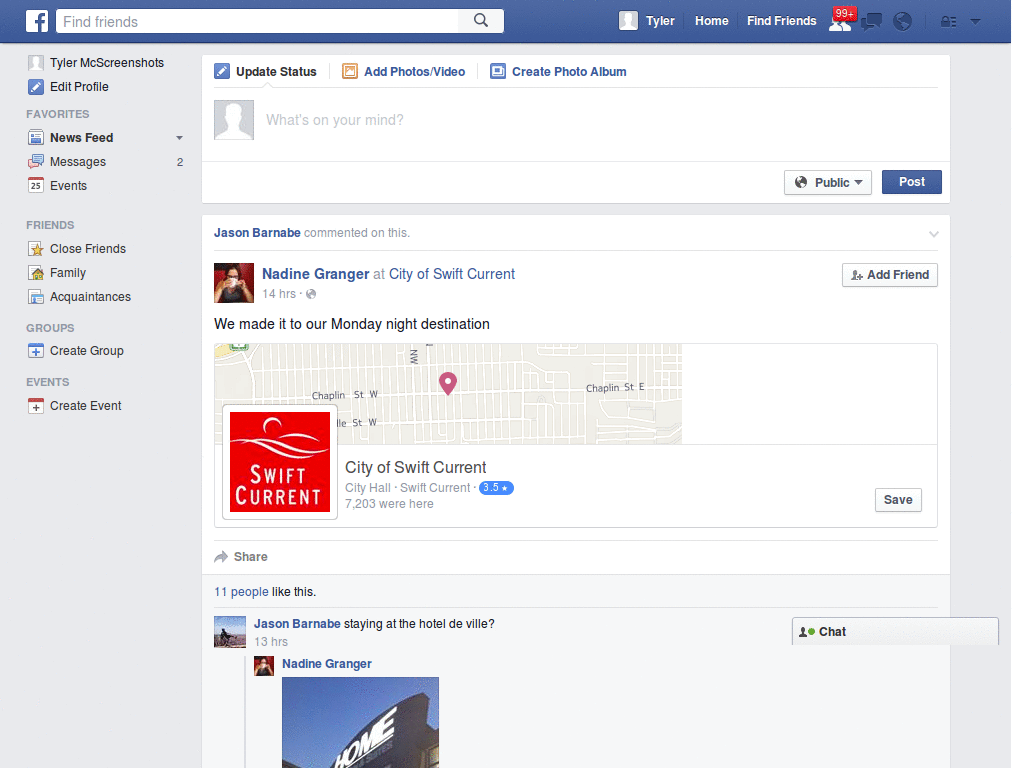The image size is (1024, 768).
Task: Open post options chevron on Jason's story
Action: (x=934, y=234)
